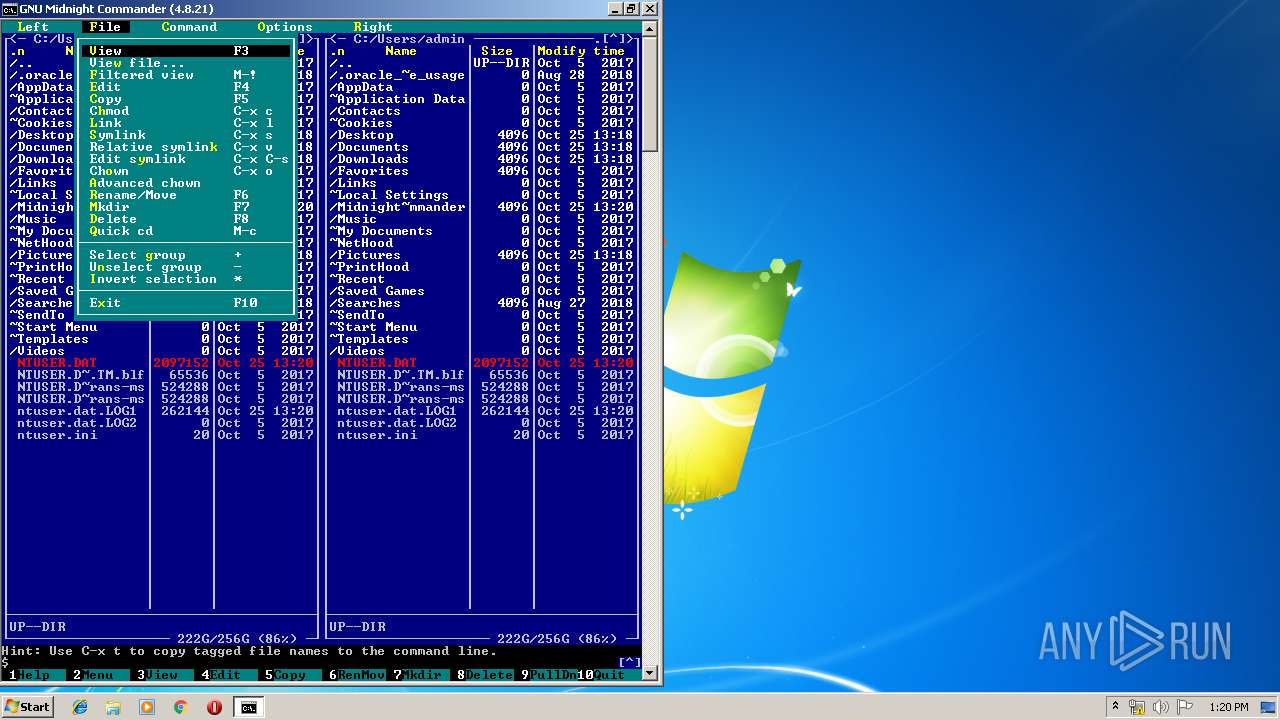
Task: Select /Documents in right panel
Action: pyautogui.click(x=481, y=147)
